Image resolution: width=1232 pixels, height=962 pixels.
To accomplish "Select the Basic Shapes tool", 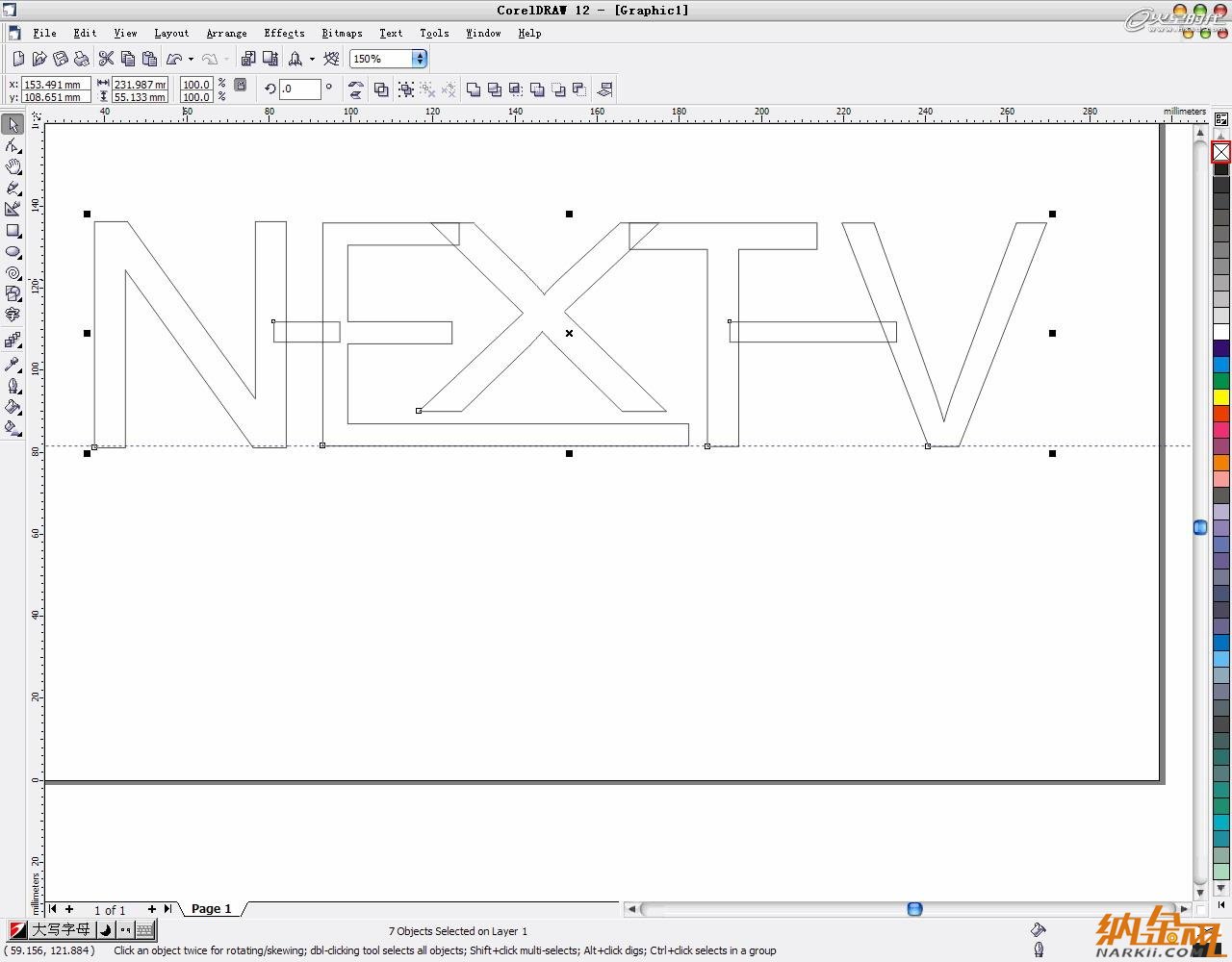I will (x=13, y=294).
